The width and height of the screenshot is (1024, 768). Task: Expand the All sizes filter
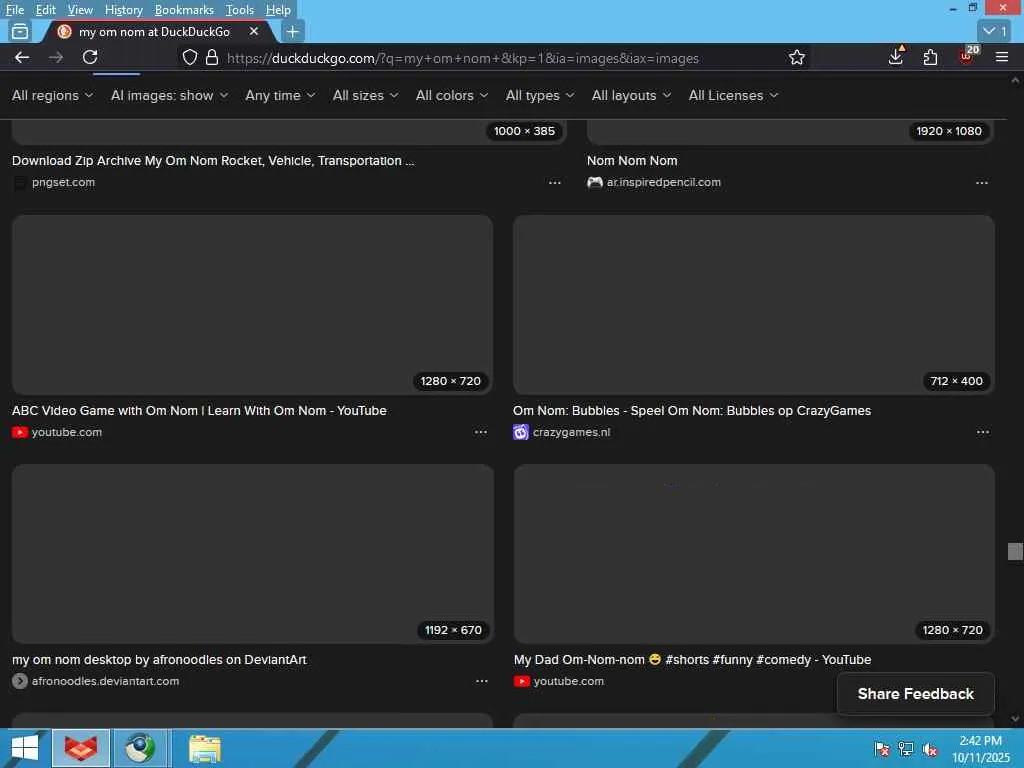pyautogui.click(x=365, y=95)
